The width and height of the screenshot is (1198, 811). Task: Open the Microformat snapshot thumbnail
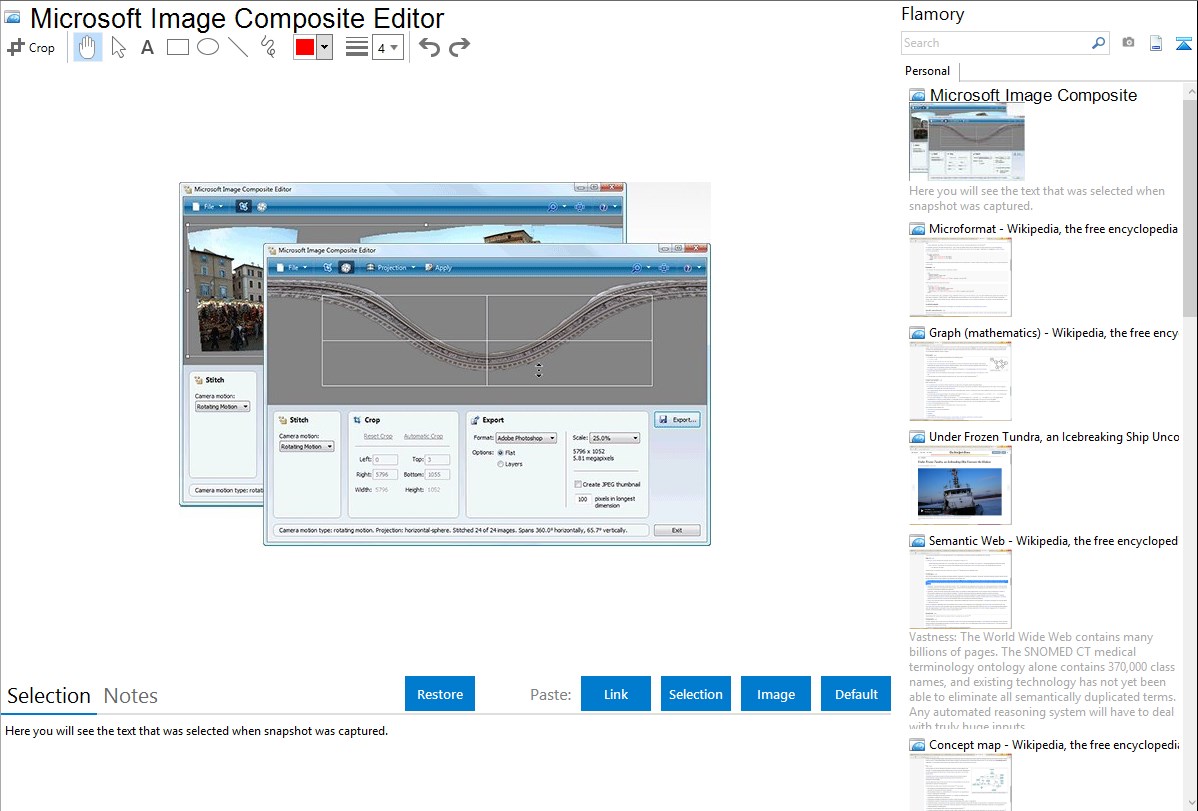pos(960,277)
